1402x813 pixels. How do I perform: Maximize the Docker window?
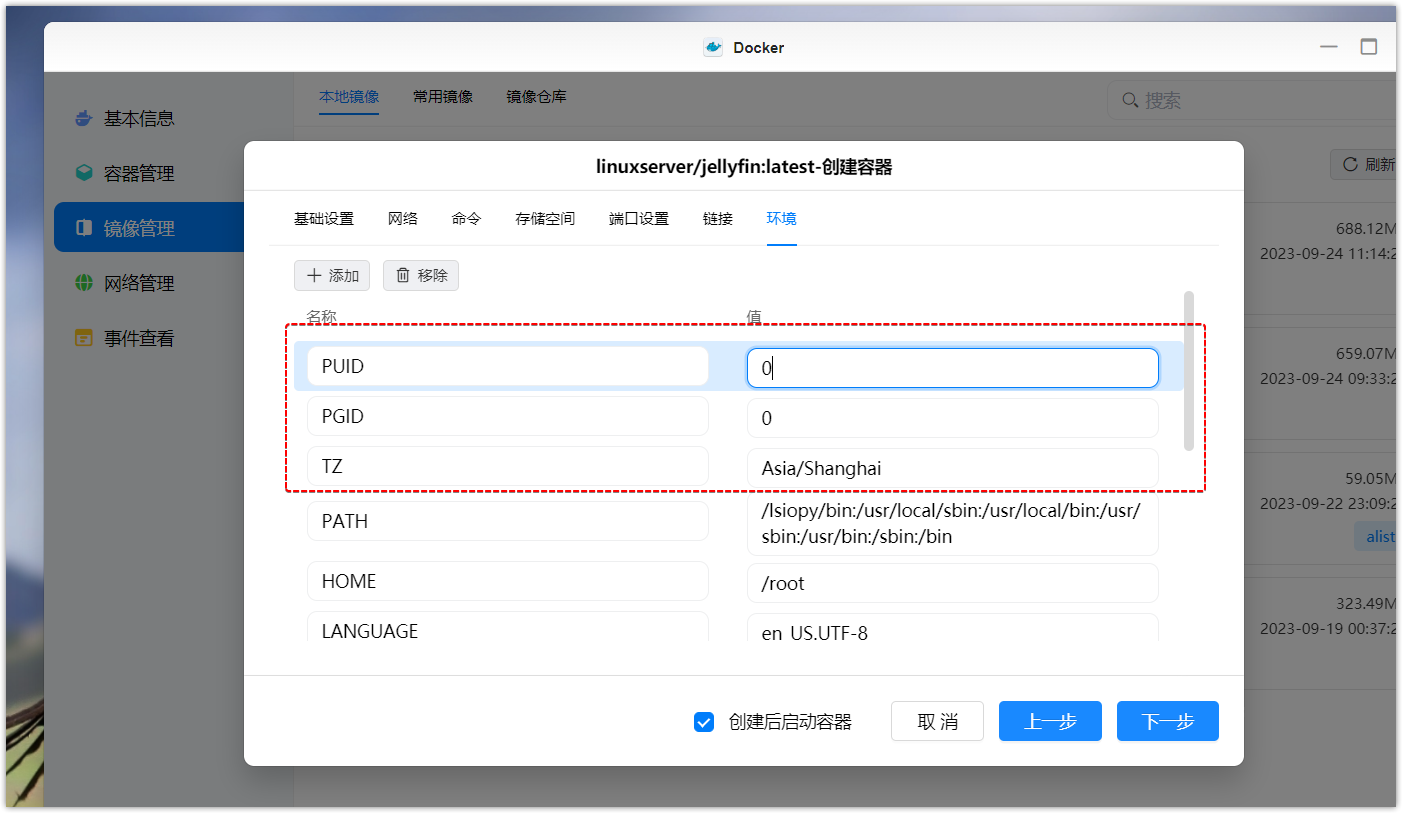click(x=1369, y=47)
